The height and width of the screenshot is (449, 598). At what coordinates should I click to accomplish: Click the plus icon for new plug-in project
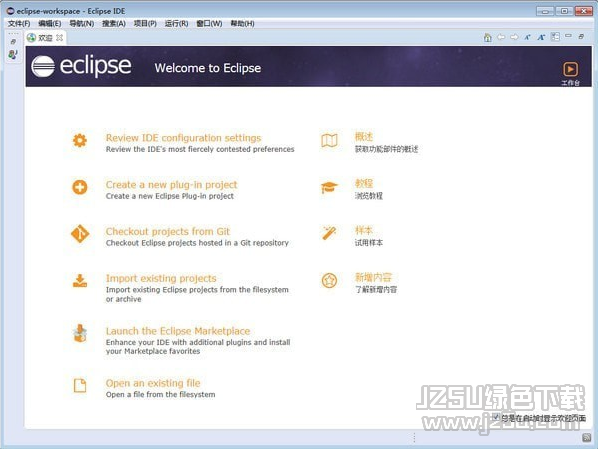pyautogui.click(x=80, y=187)
